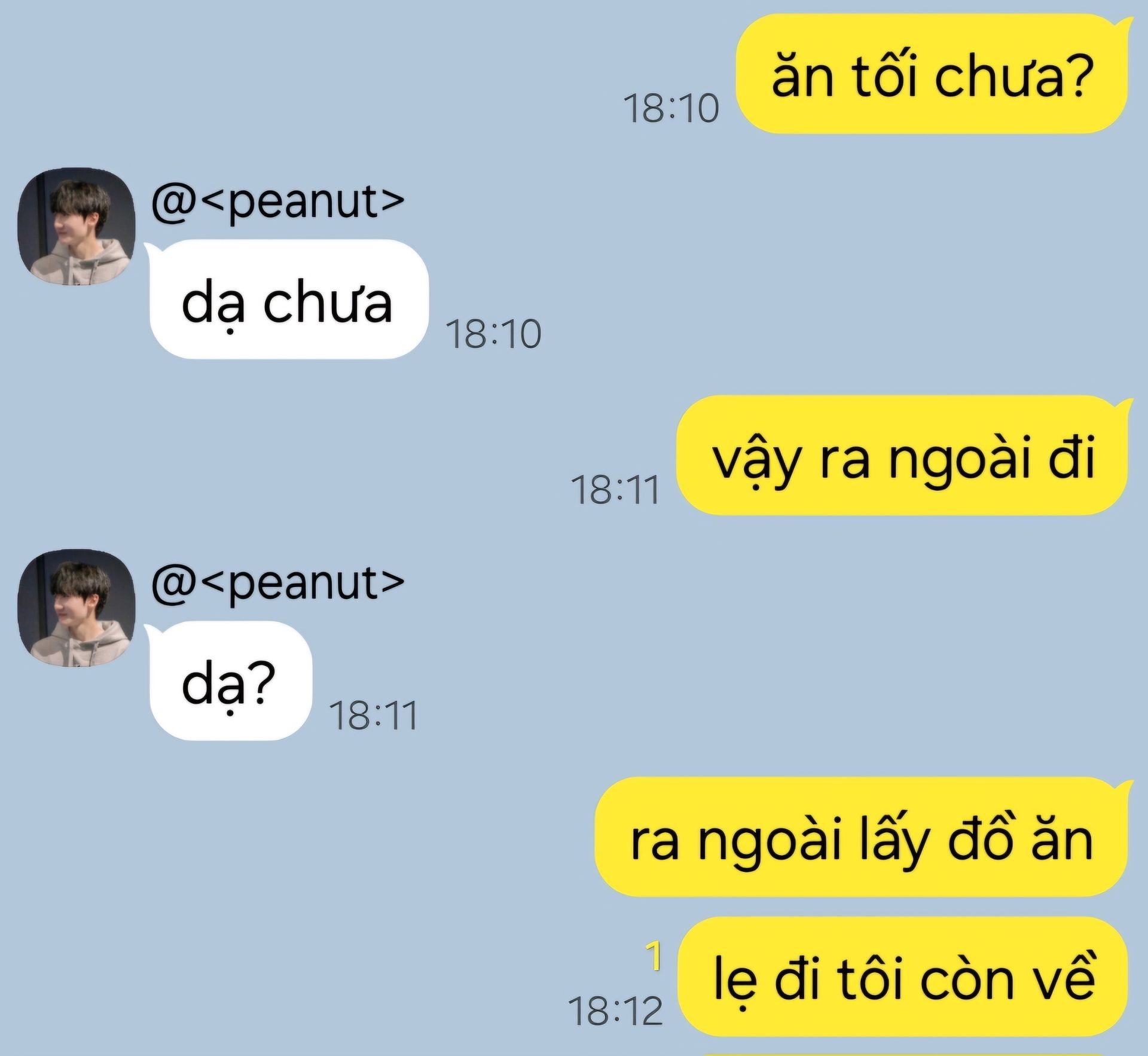Select the 'dạ chưa' reply bubble

click(x=289, y=299)
